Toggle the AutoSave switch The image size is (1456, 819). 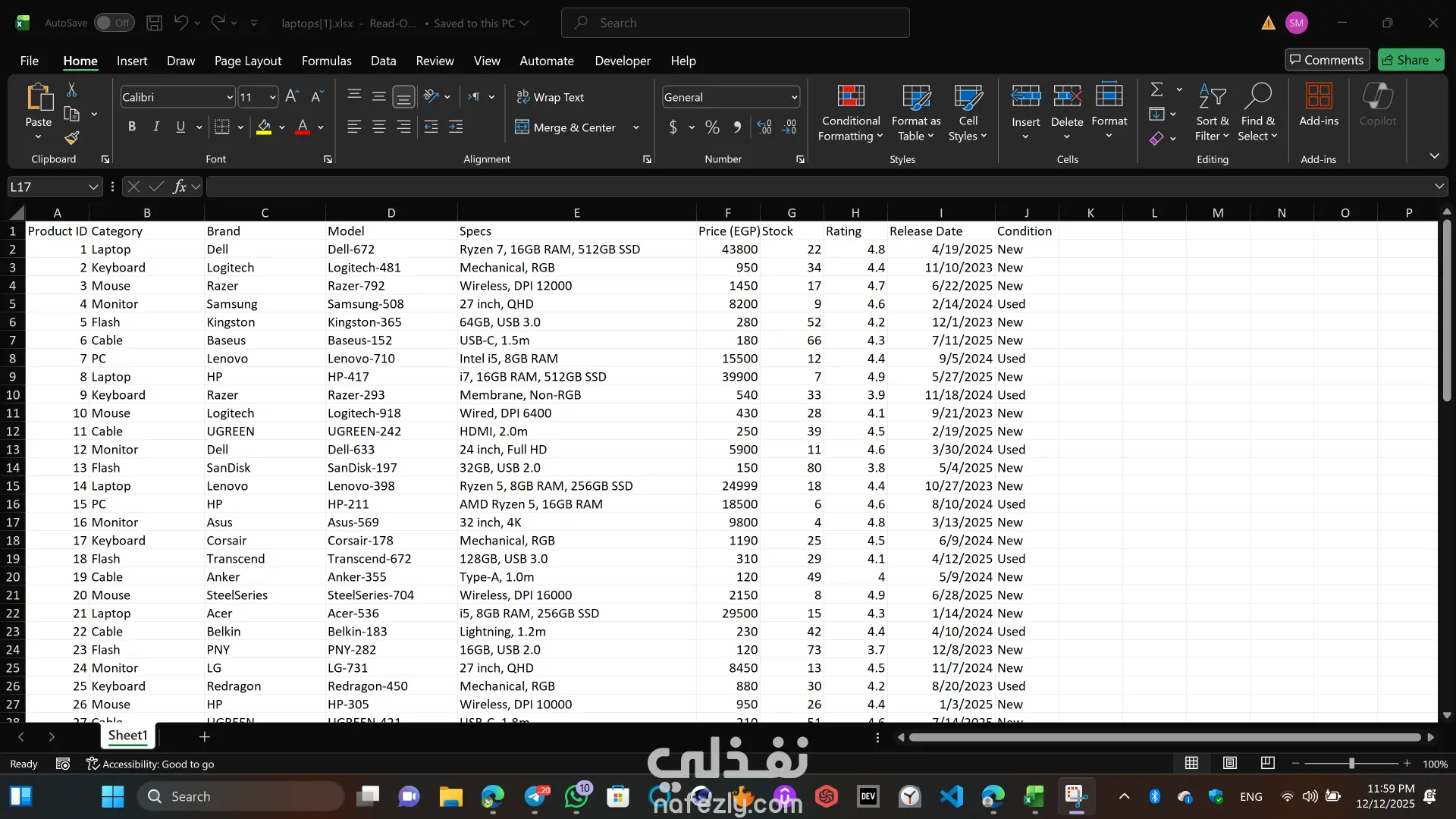pos(114,23)
